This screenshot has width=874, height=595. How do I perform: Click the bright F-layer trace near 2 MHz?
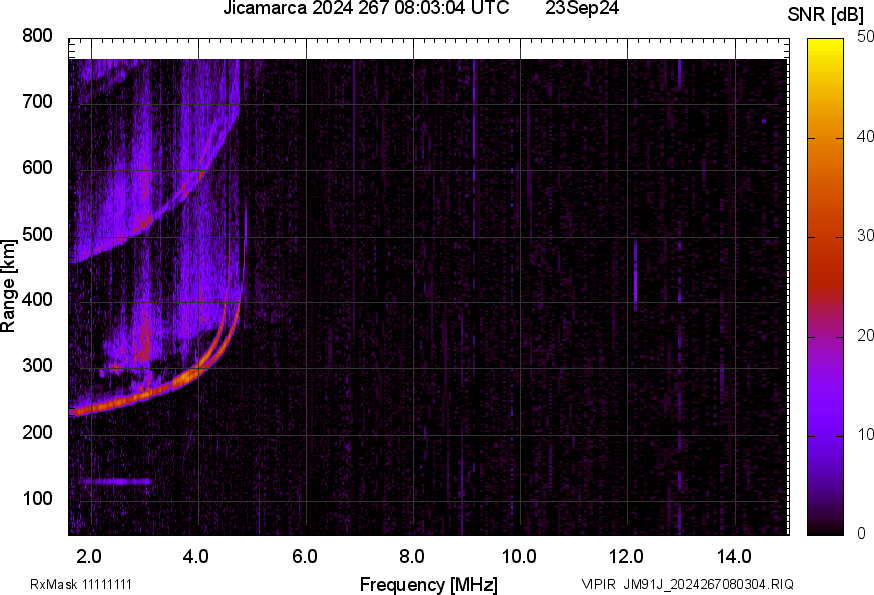point(92,410)
